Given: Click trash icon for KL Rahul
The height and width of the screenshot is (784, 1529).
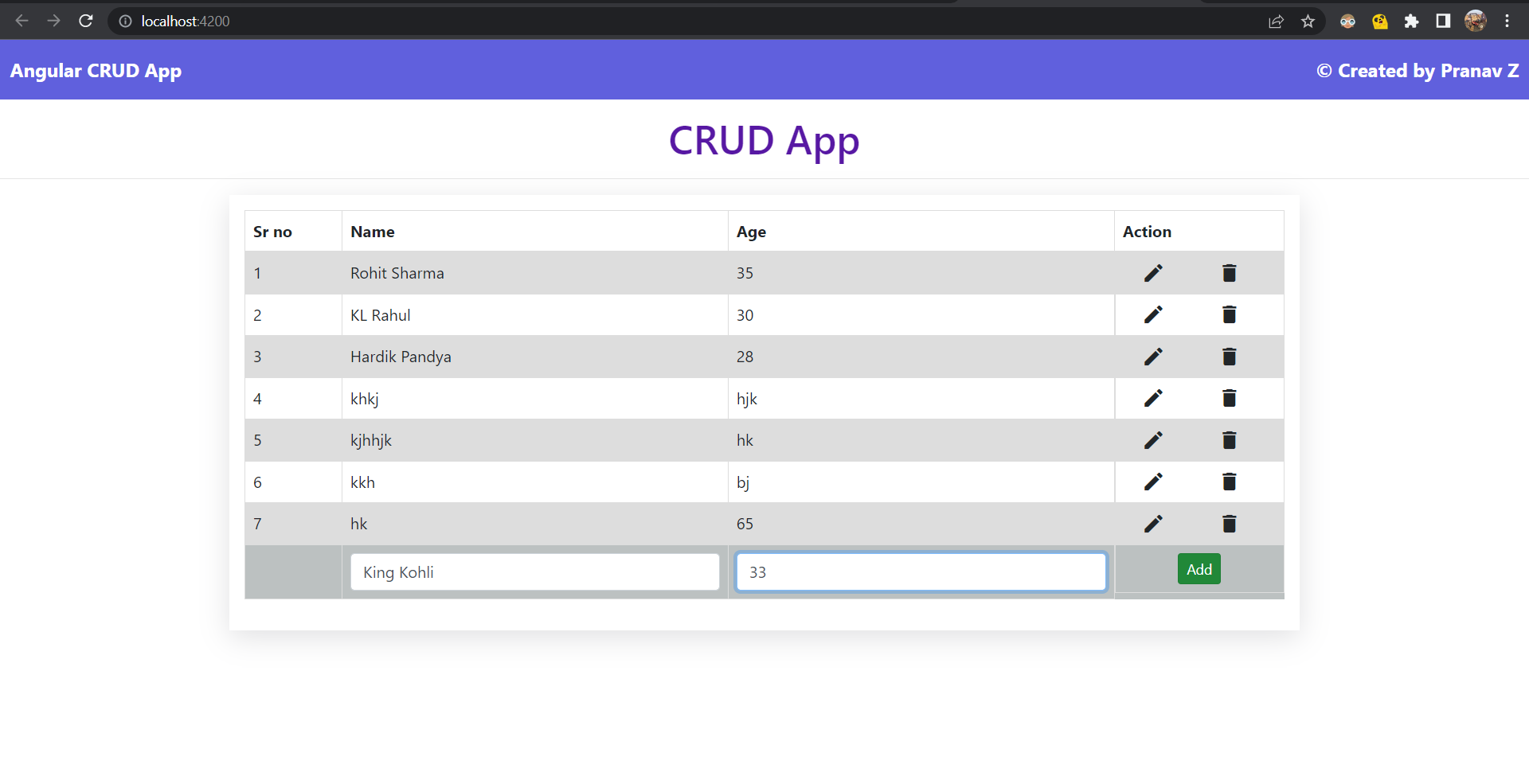Looking at the screenshot, I should 1229,314.
